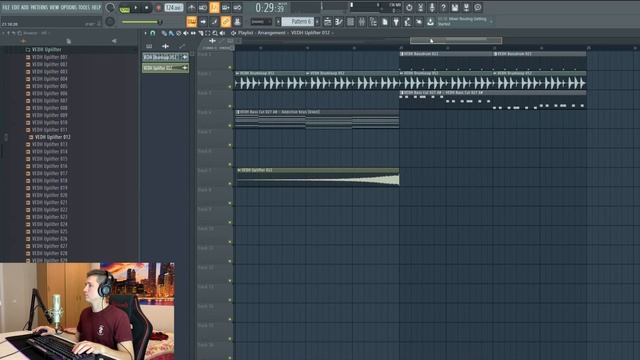Click the multilink controllers icon

coord(237,22)
